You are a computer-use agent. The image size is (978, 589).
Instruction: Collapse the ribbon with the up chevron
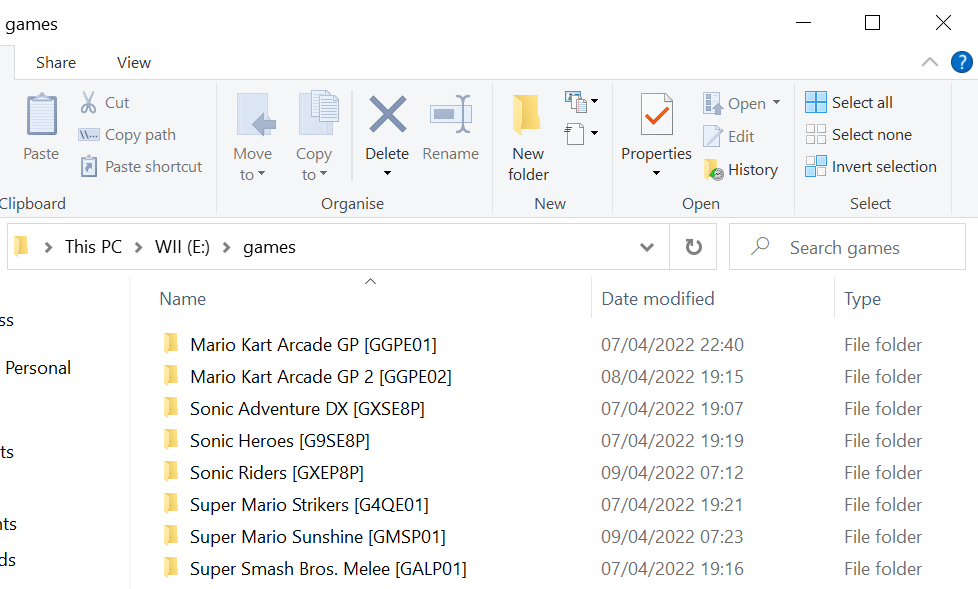point(929,62)
